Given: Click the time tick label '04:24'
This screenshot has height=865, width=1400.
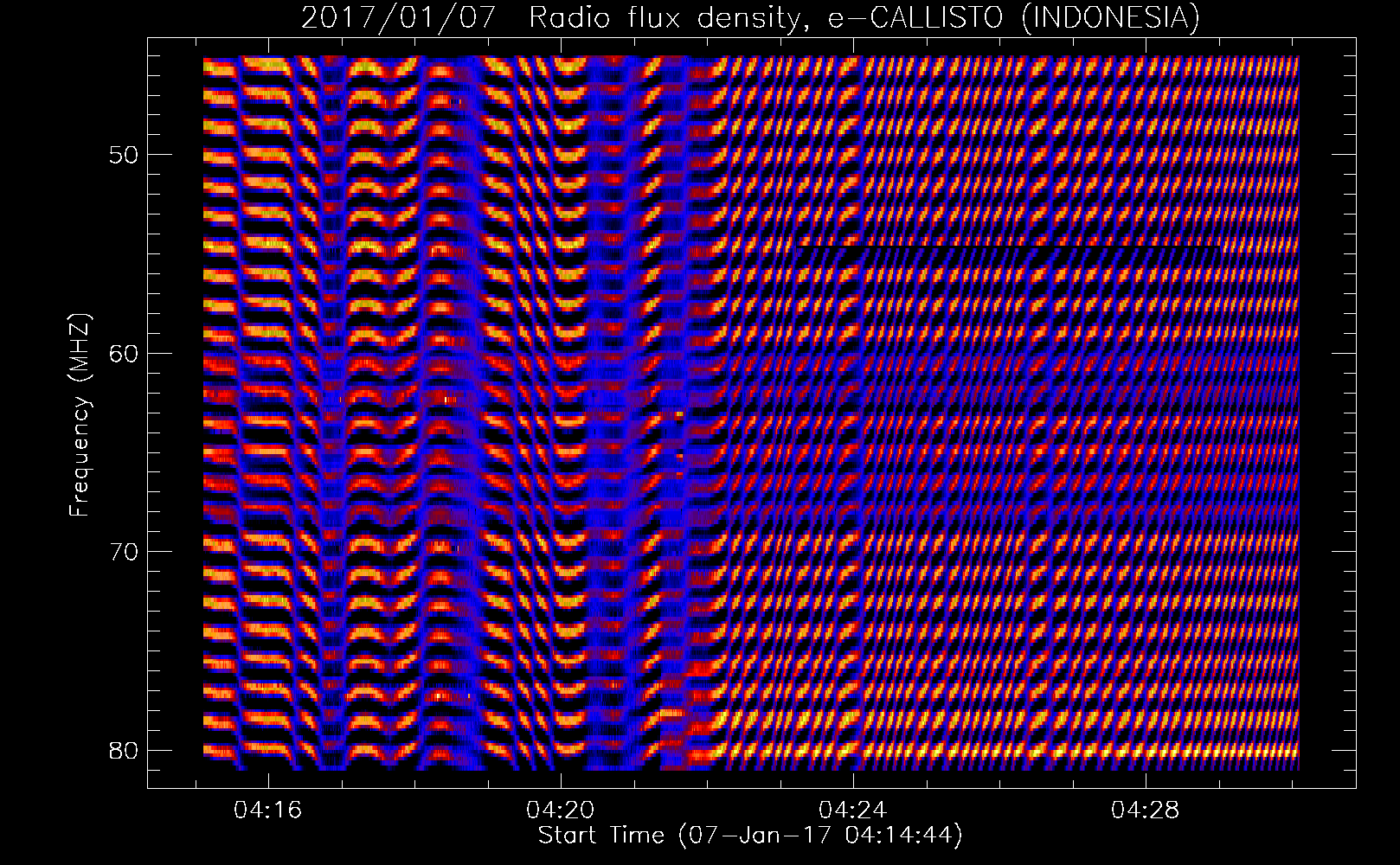Looking at the screenshot, I should [x=853, y=811].
